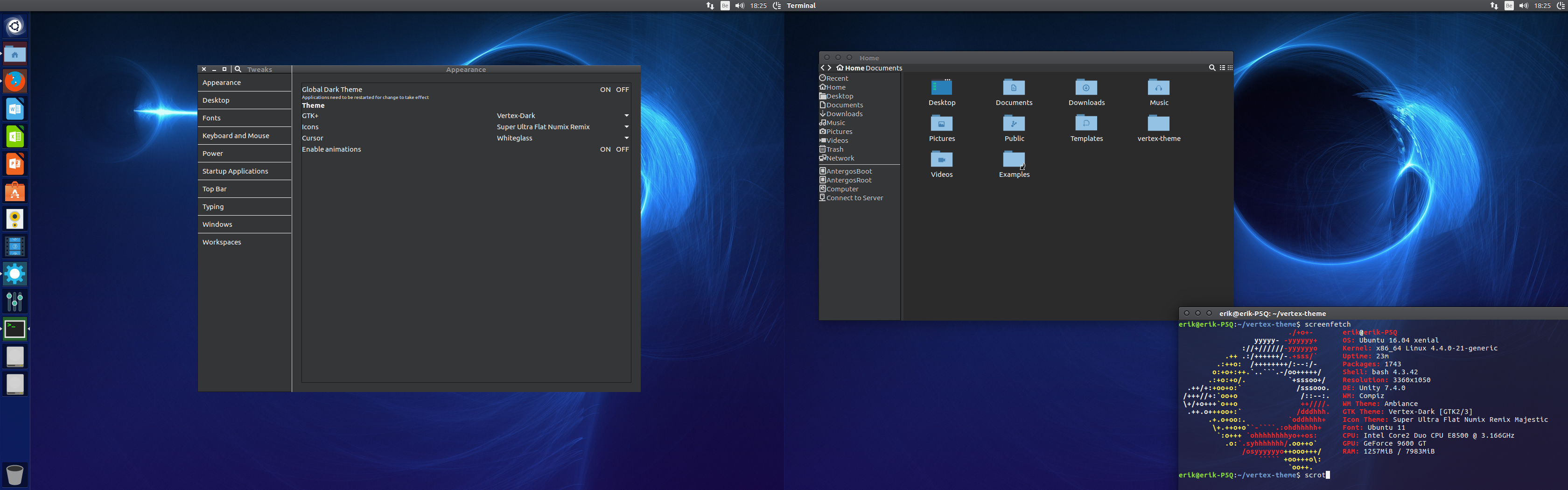The width and height of the screenshot is (1568, 490).
Task: Open the Downloads folder icon in the grid
Action: (x=1086, y=88)
